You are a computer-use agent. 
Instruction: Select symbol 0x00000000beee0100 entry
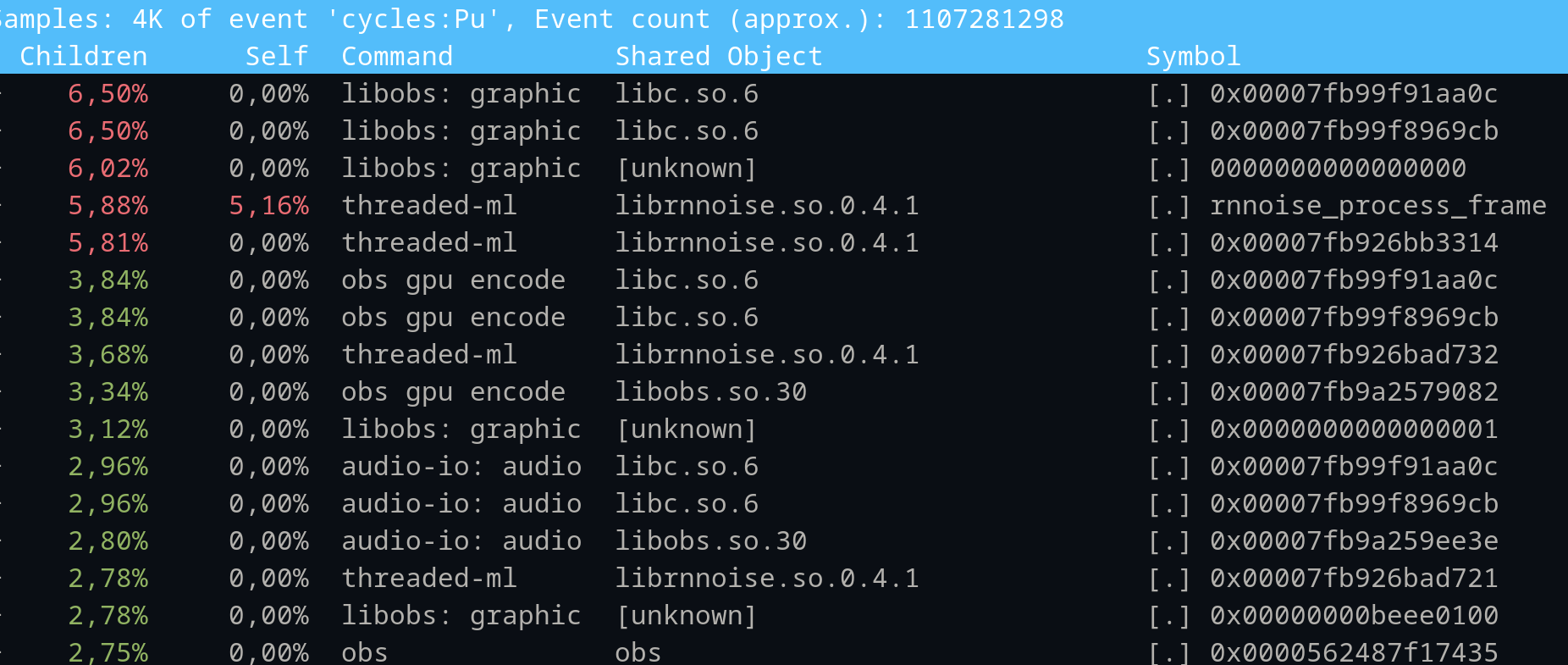coord(1355,615)
